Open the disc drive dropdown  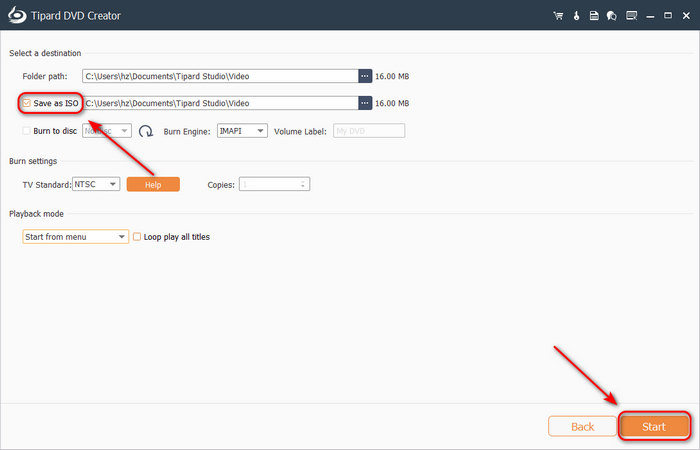point(107,131)
